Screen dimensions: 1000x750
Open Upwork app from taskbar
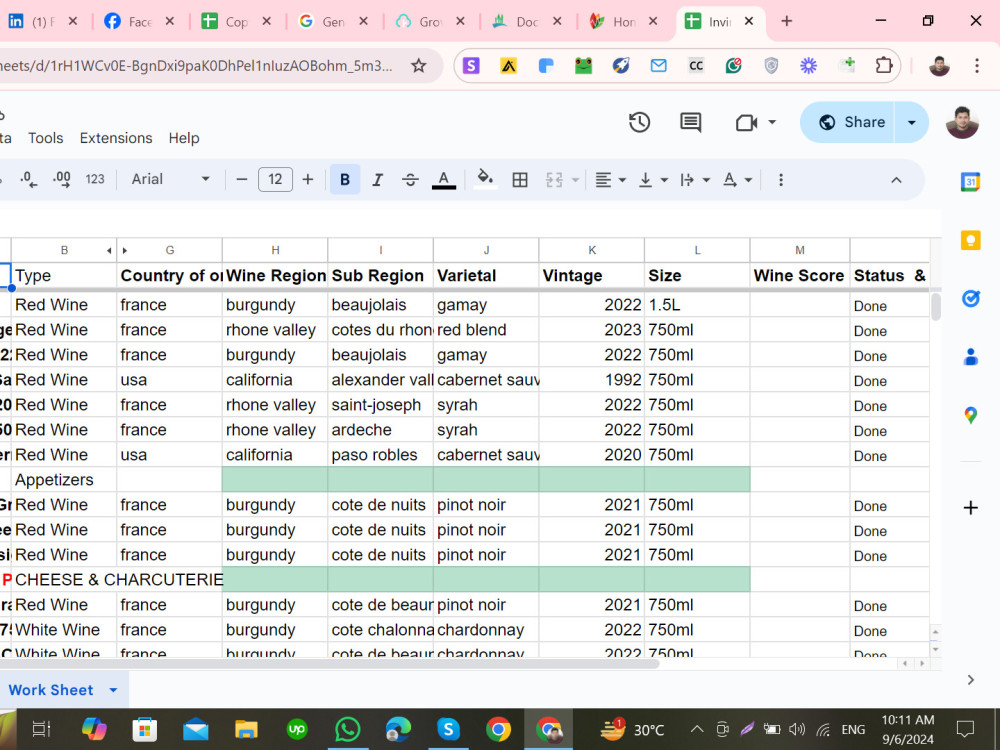297,728
